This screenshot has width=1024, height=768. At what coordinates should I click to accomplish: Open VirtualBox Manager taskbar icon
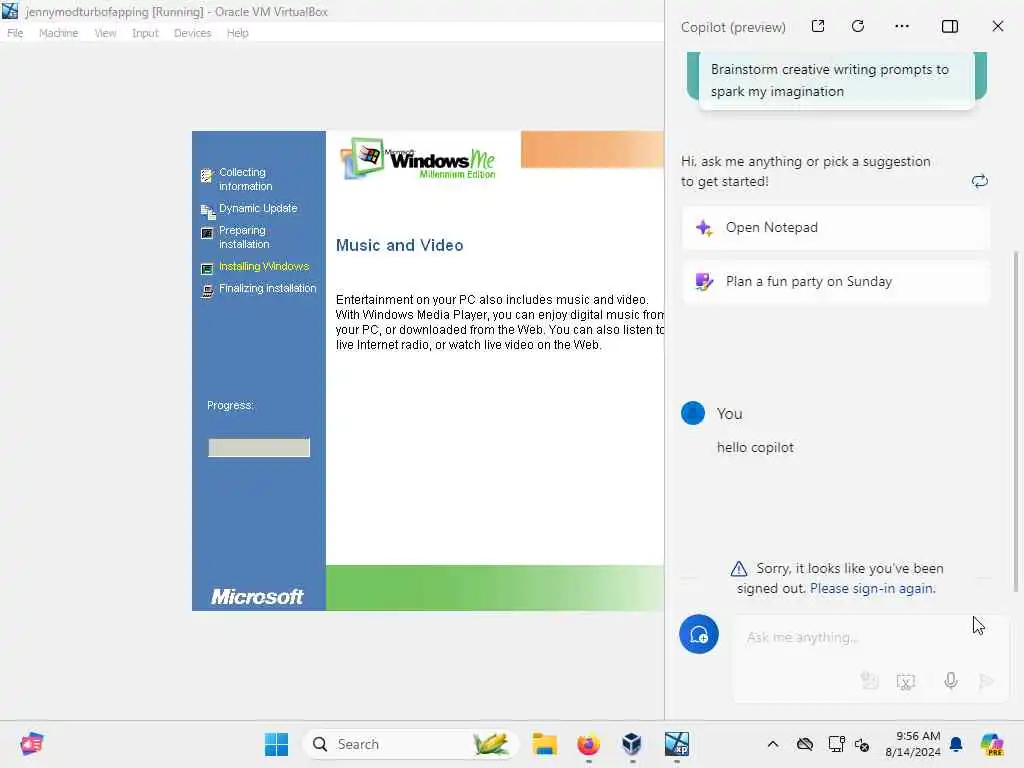click(x=632, y=744)
